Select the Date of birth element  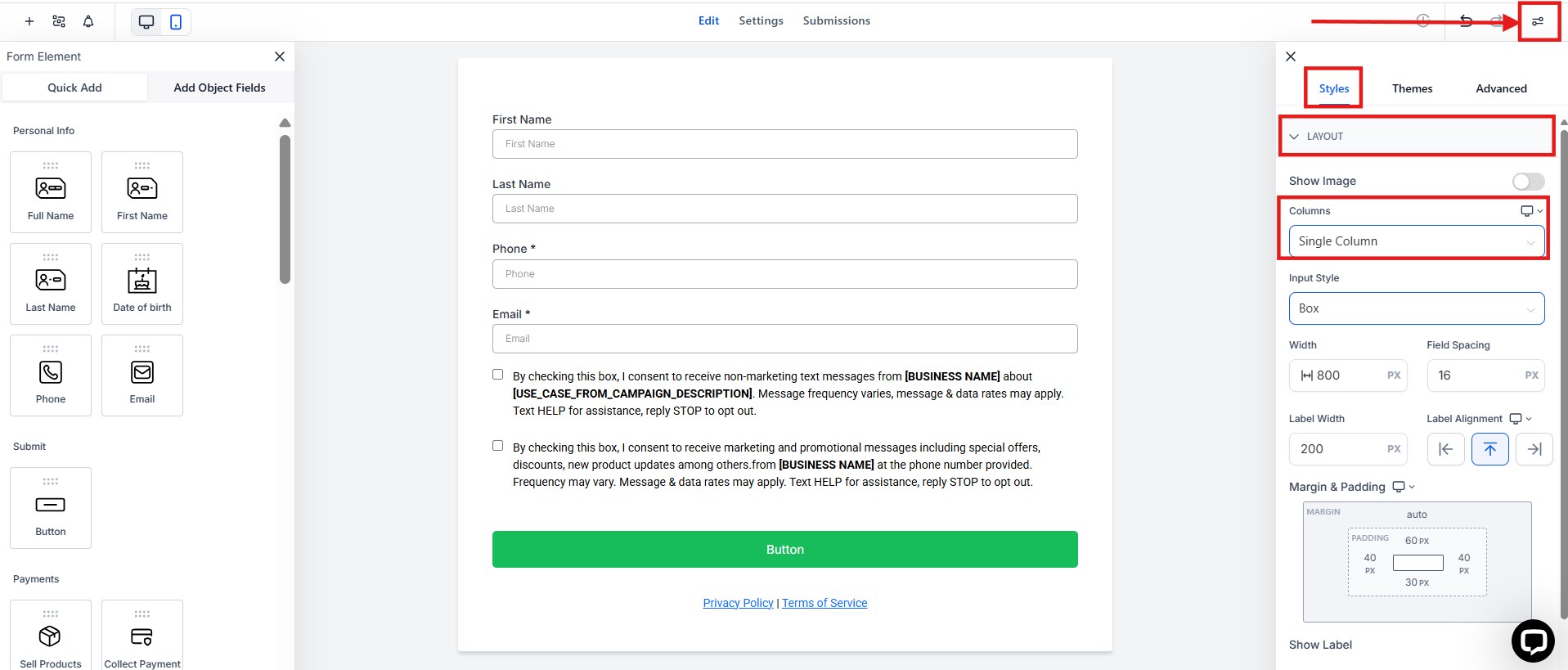pos(142,283)
